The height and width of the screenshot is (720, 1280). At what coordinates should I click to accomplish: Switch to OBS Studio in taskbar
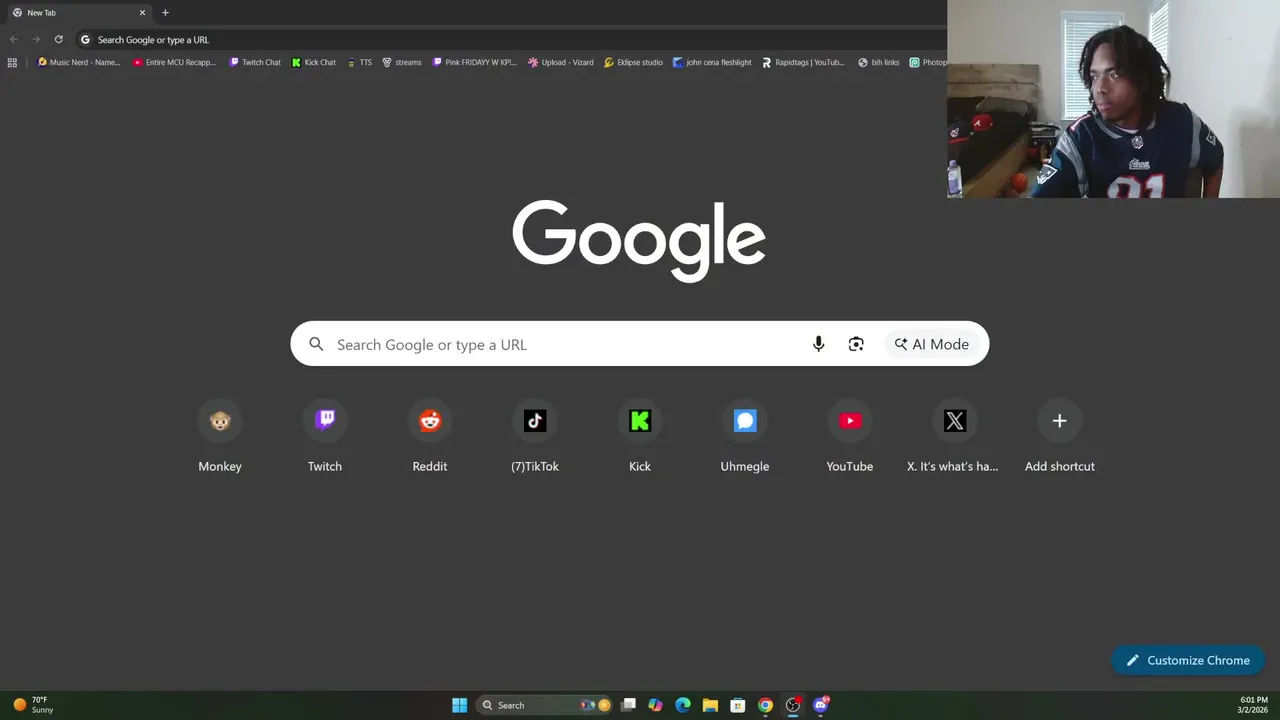click(793, 705)
